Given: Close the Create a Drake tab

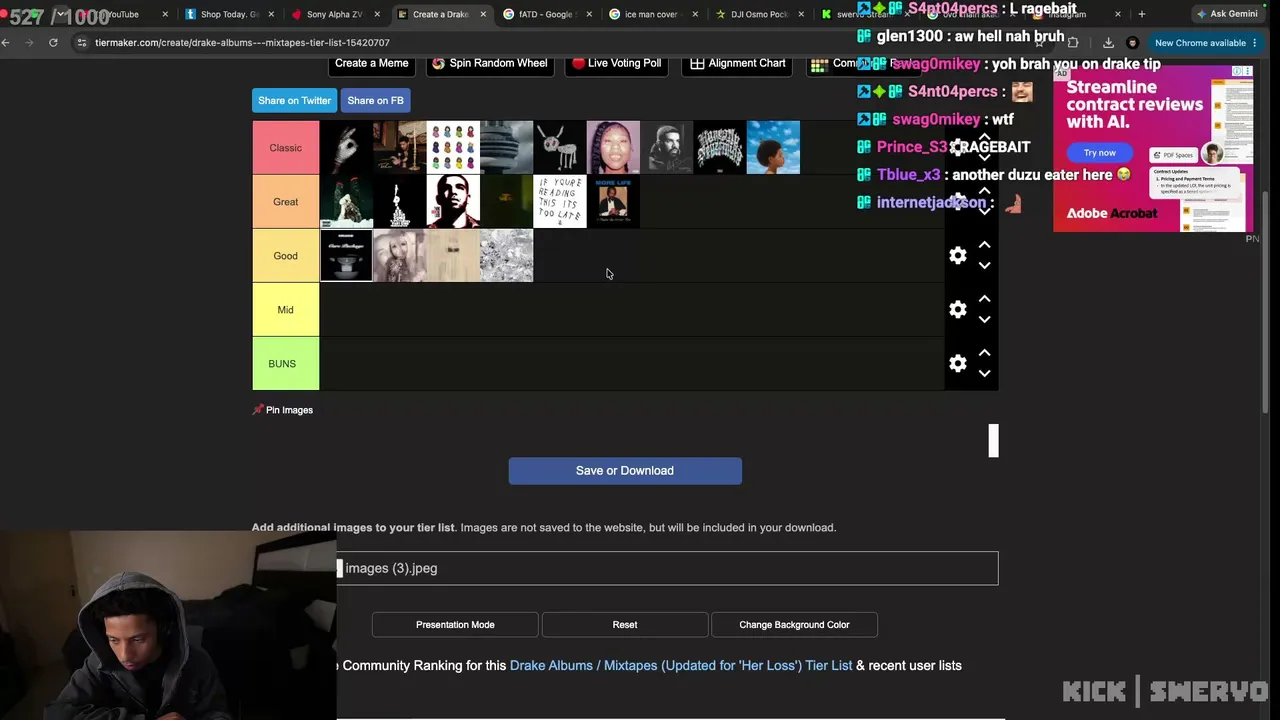Looking at the screenshot, I should point(484,15).
